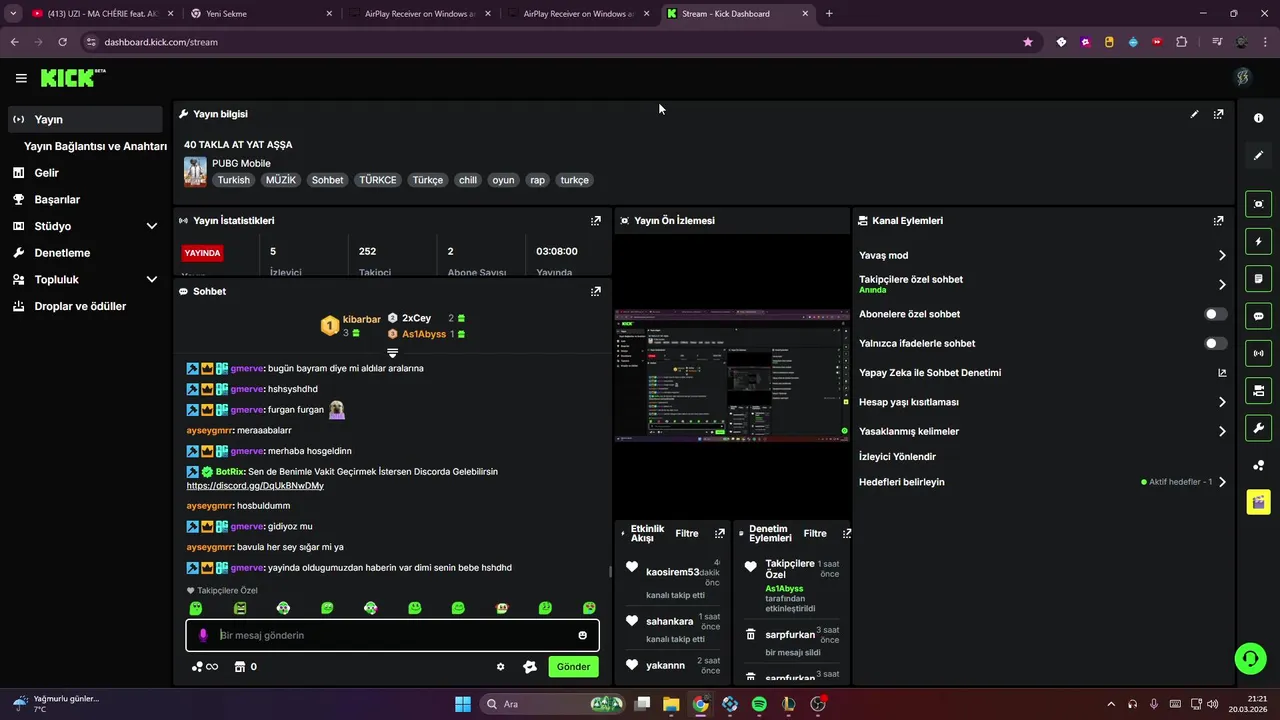Toggle the document widget icon in right sidebar

pyautogui.click(x=1258, y=278)
